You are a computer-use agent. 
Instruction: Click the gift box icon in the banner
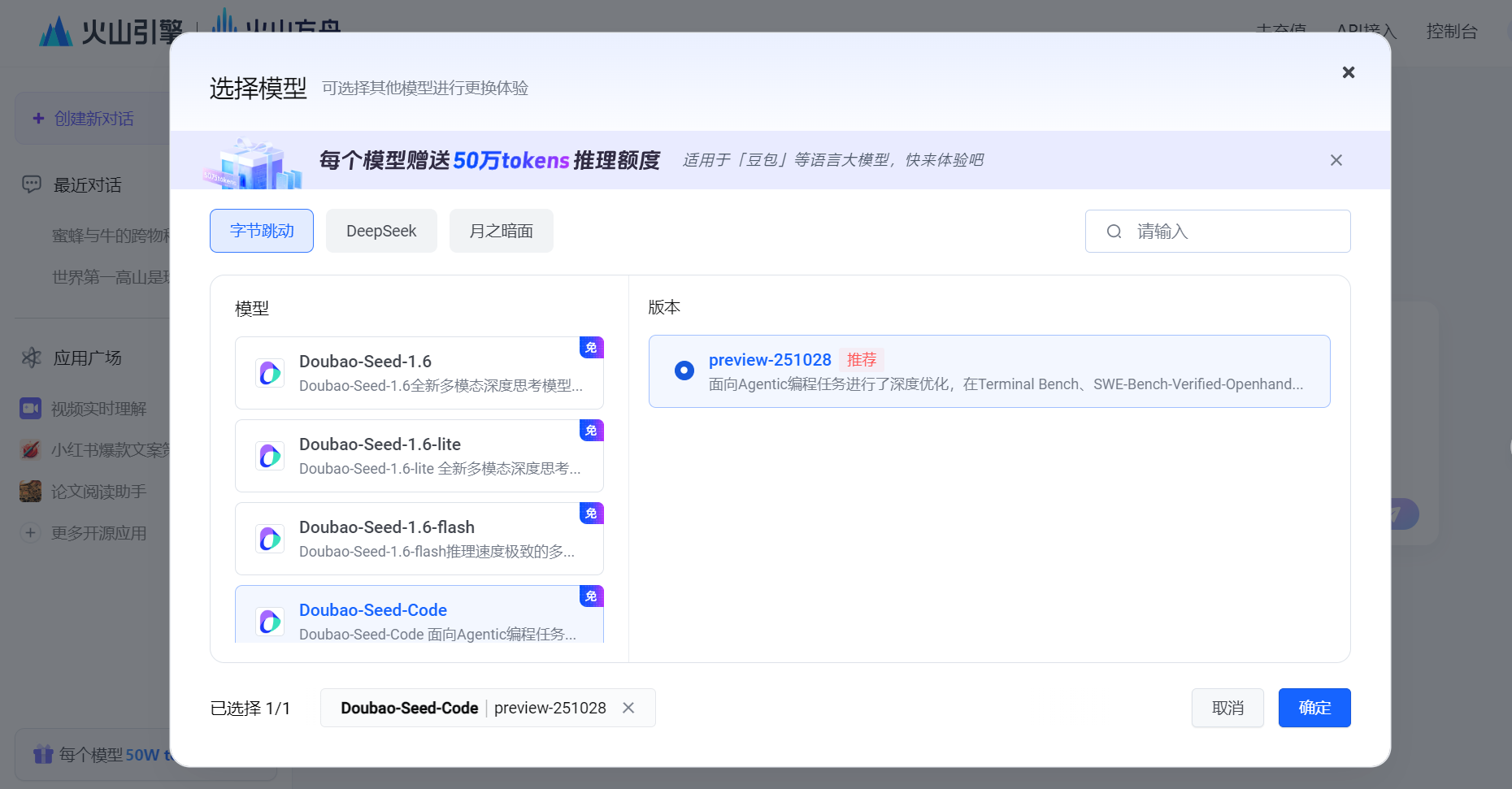[254, 163]
